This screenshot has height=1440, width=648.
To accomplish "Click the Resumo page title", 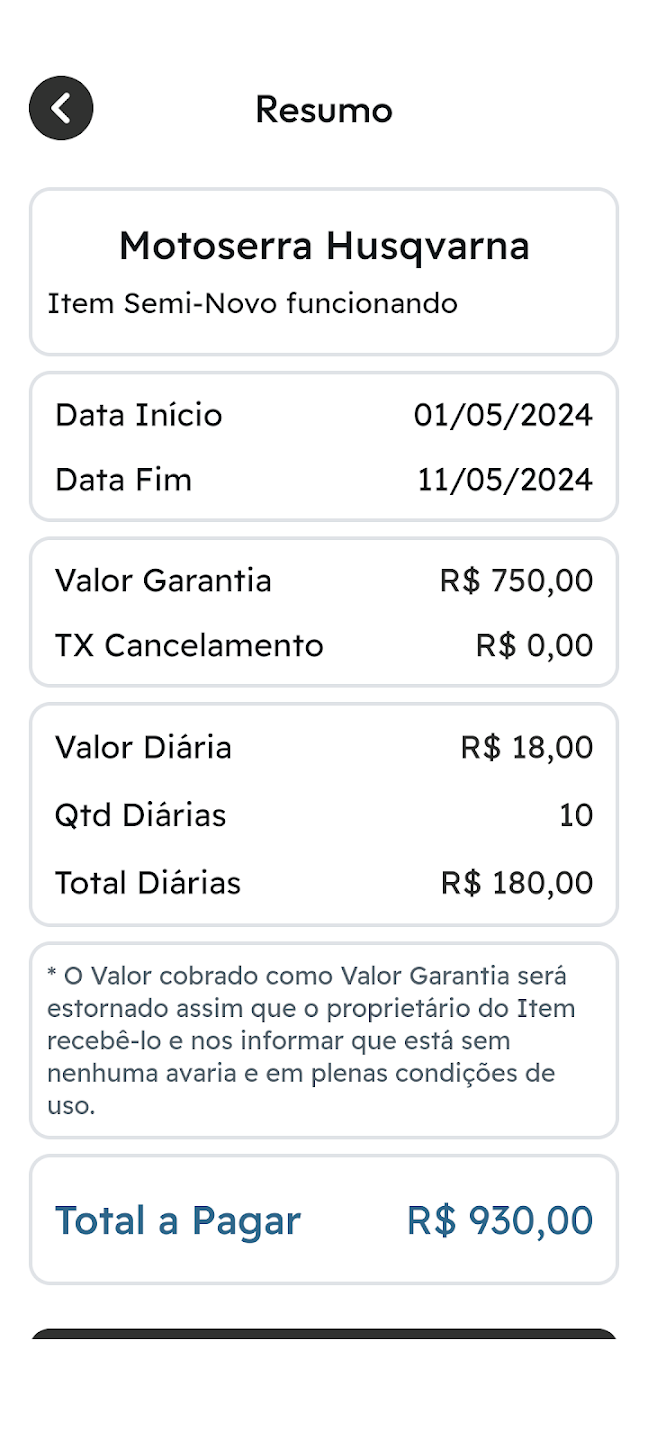I will point(323,109).
